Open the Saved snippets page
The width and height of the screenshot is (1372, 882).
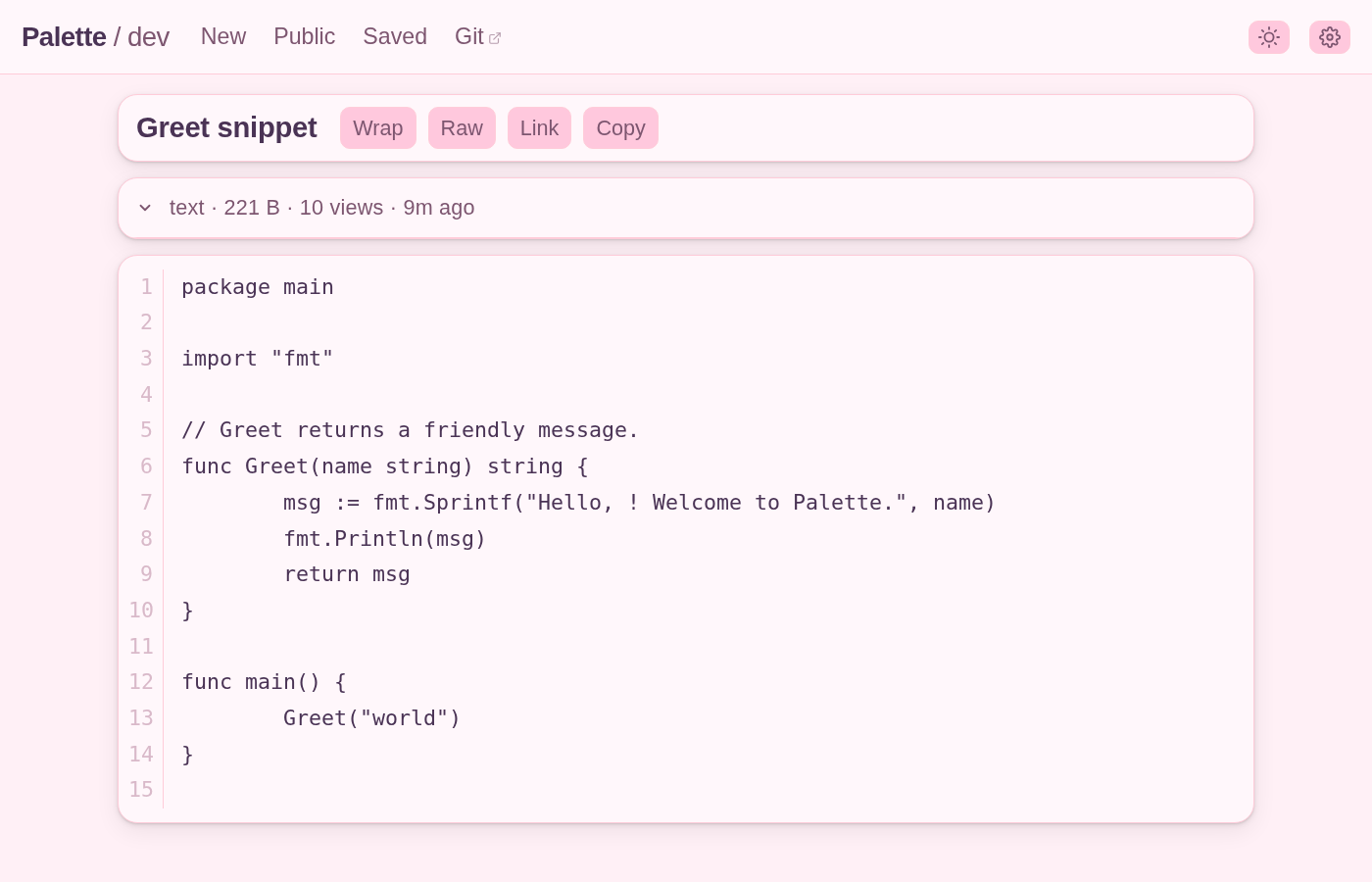pyautogui.click(x=395, y=36)
